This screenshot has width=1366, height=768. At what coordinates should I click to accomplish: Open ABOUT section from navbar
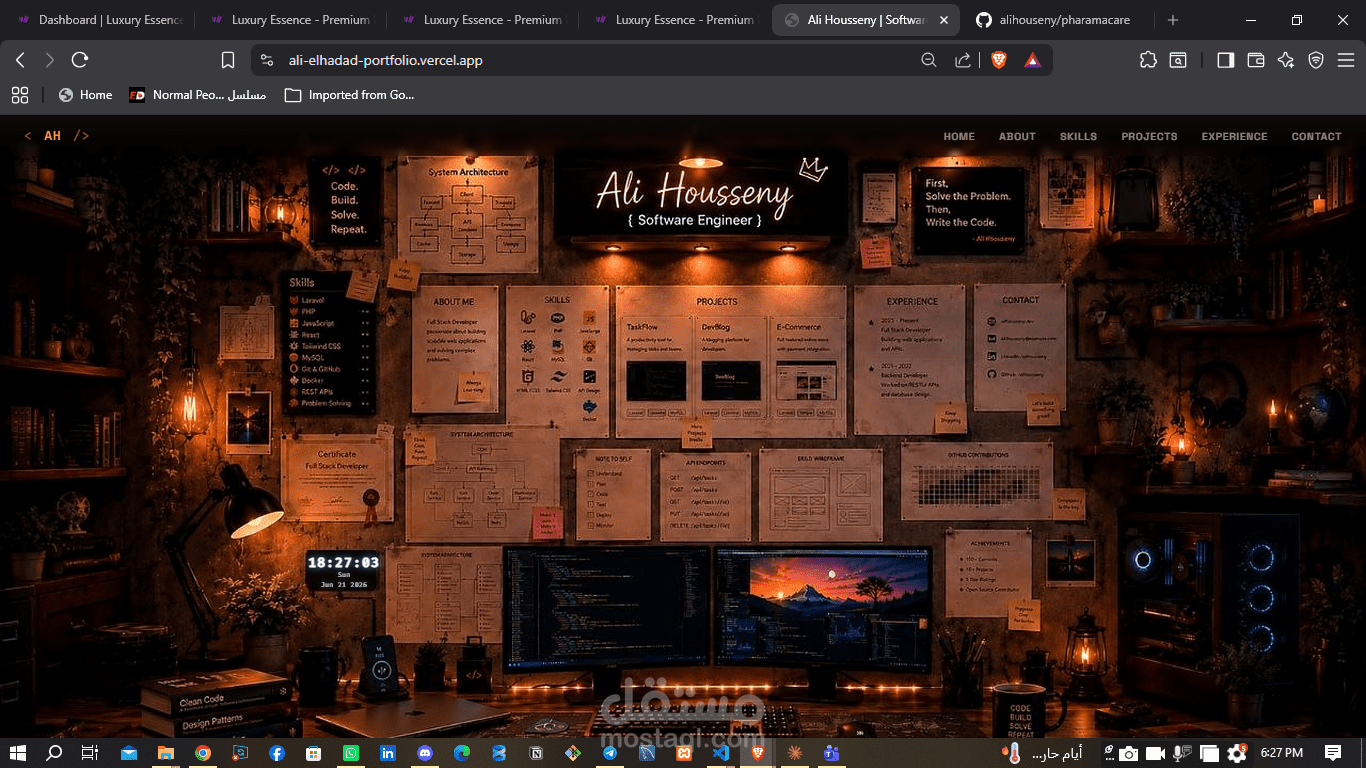[1017, 136]
